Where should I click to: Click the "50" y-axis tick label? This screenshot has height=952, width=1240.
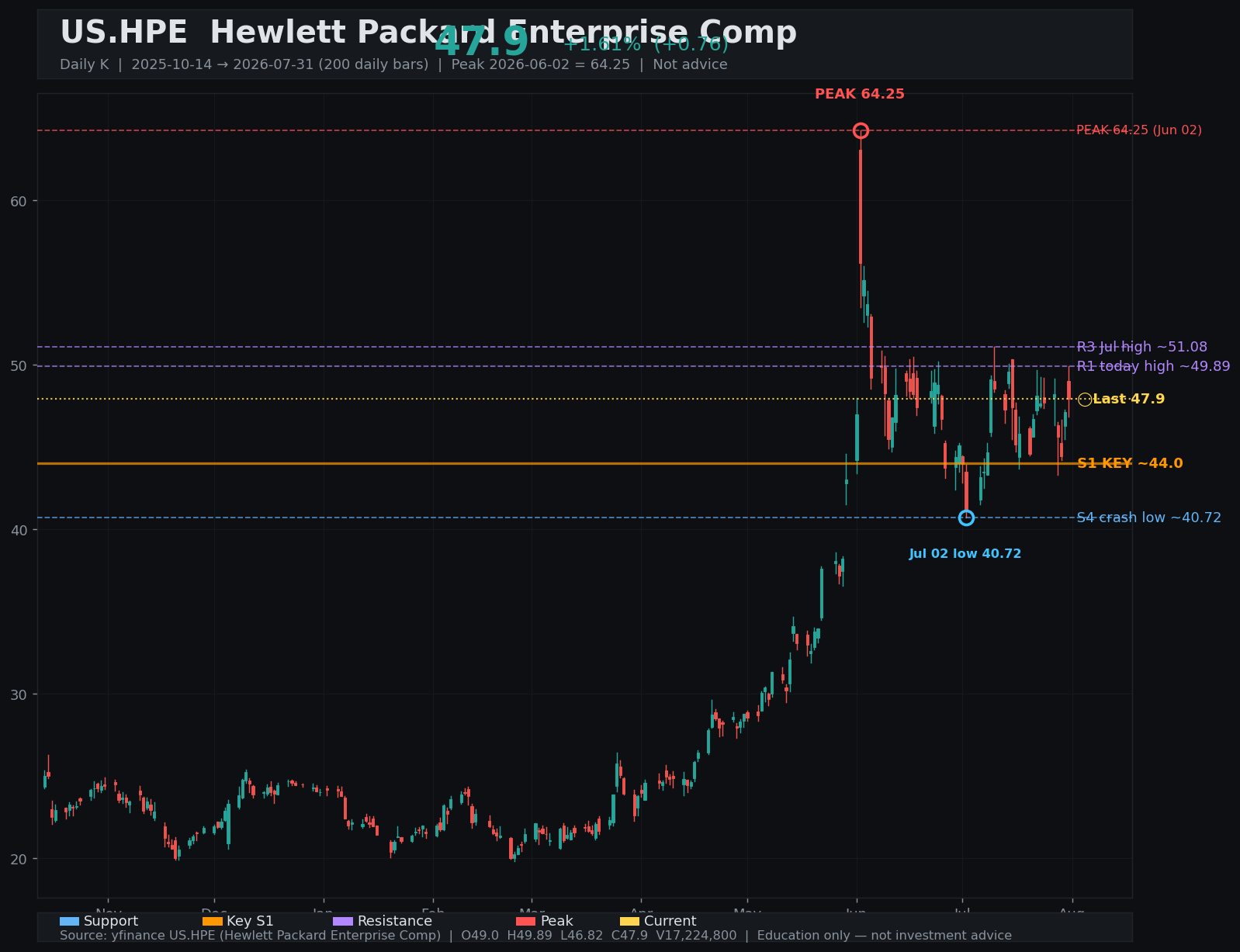19,366
